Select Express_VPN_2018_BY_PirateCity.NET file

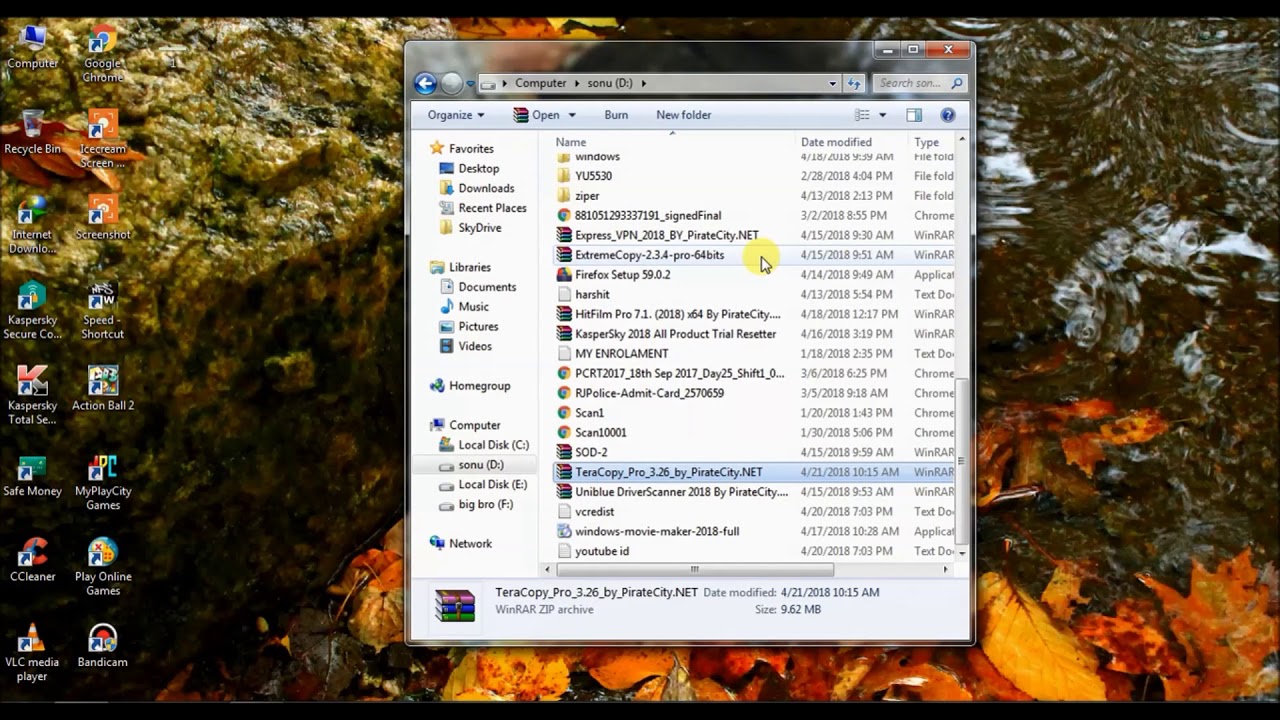667,235
